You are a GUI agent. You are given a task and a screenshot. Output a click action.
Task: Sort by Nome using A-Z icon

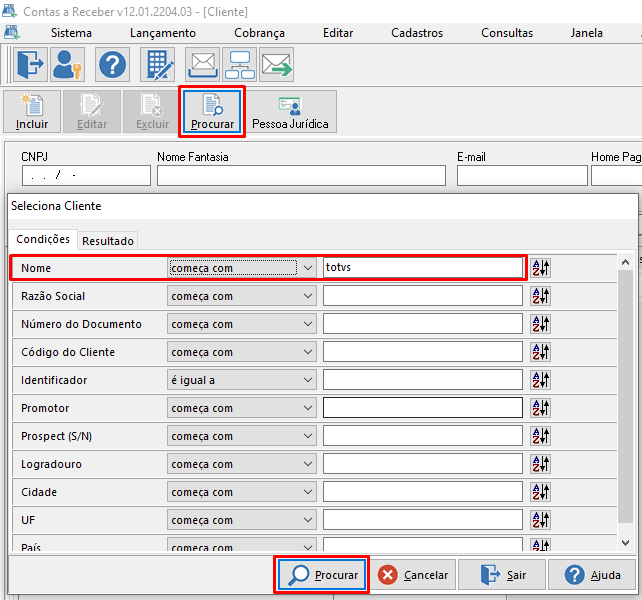(540, 268)
